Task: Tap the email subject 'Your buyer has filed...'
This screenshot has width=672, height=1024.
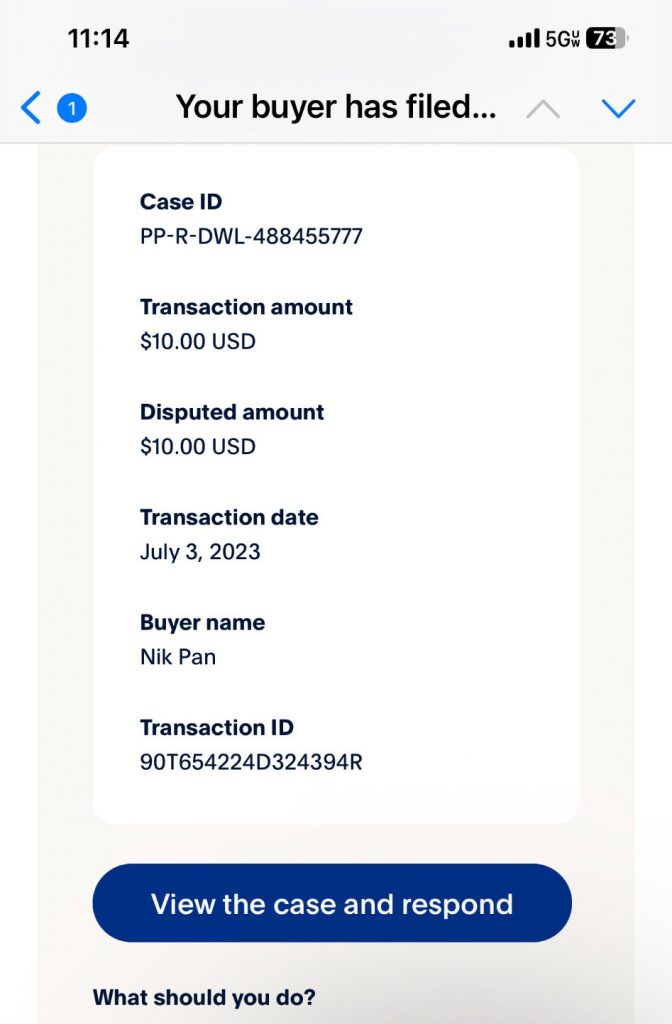Action: 336,106
